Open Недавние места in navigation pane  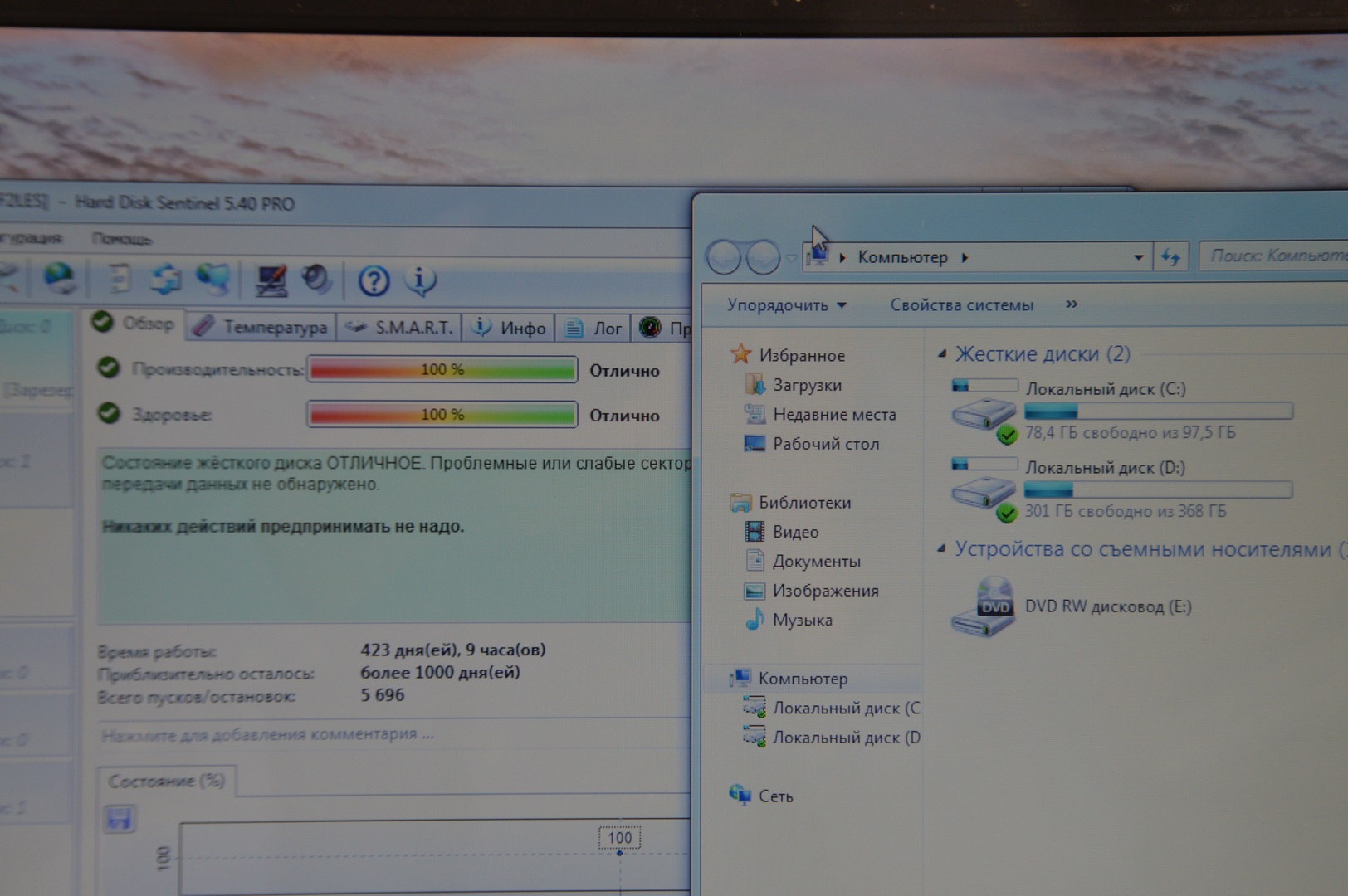pyautogui.click(x=834, y=414)
